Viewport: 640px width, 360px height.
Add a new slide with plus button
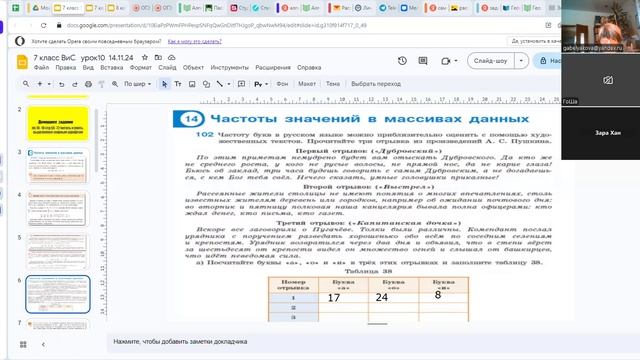click(40, 84)
